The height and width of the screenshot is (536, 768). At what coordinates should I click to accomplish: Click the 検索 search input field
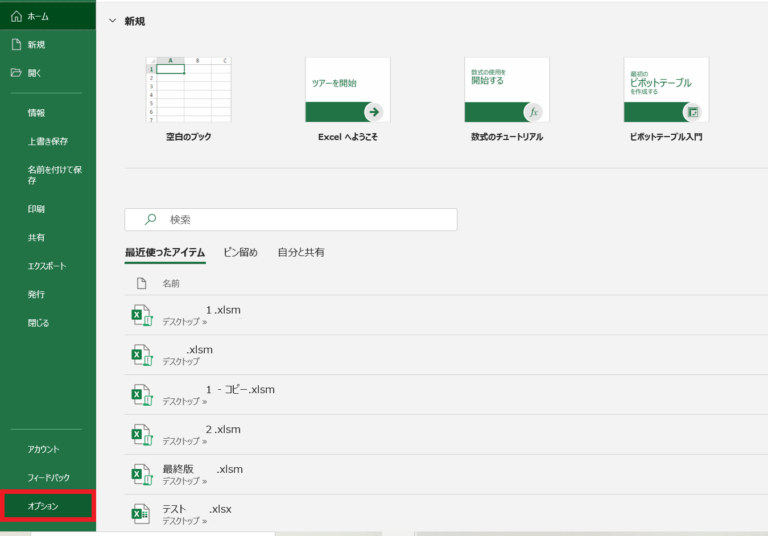click(300, 219)
